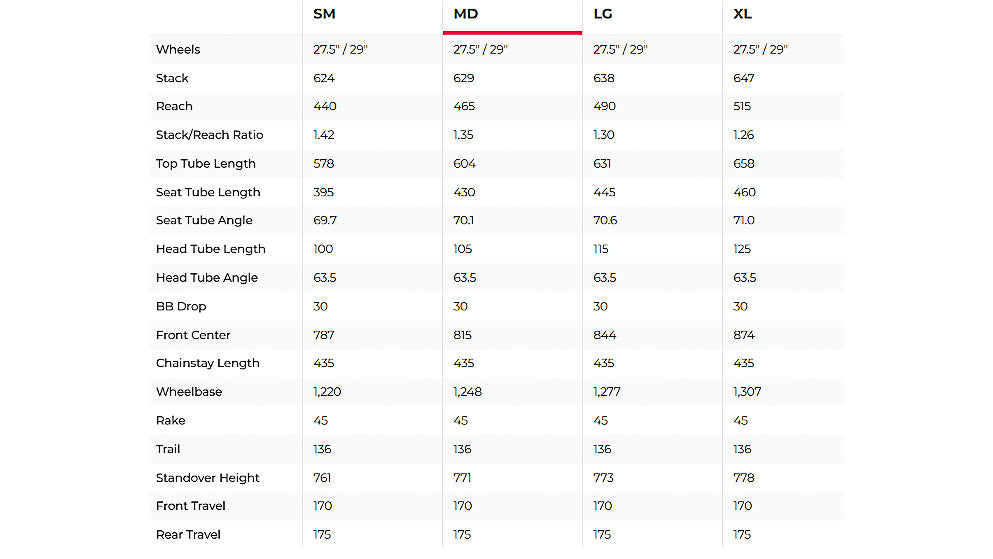Click the Top Tube Length label

click(x=206, y=164)
